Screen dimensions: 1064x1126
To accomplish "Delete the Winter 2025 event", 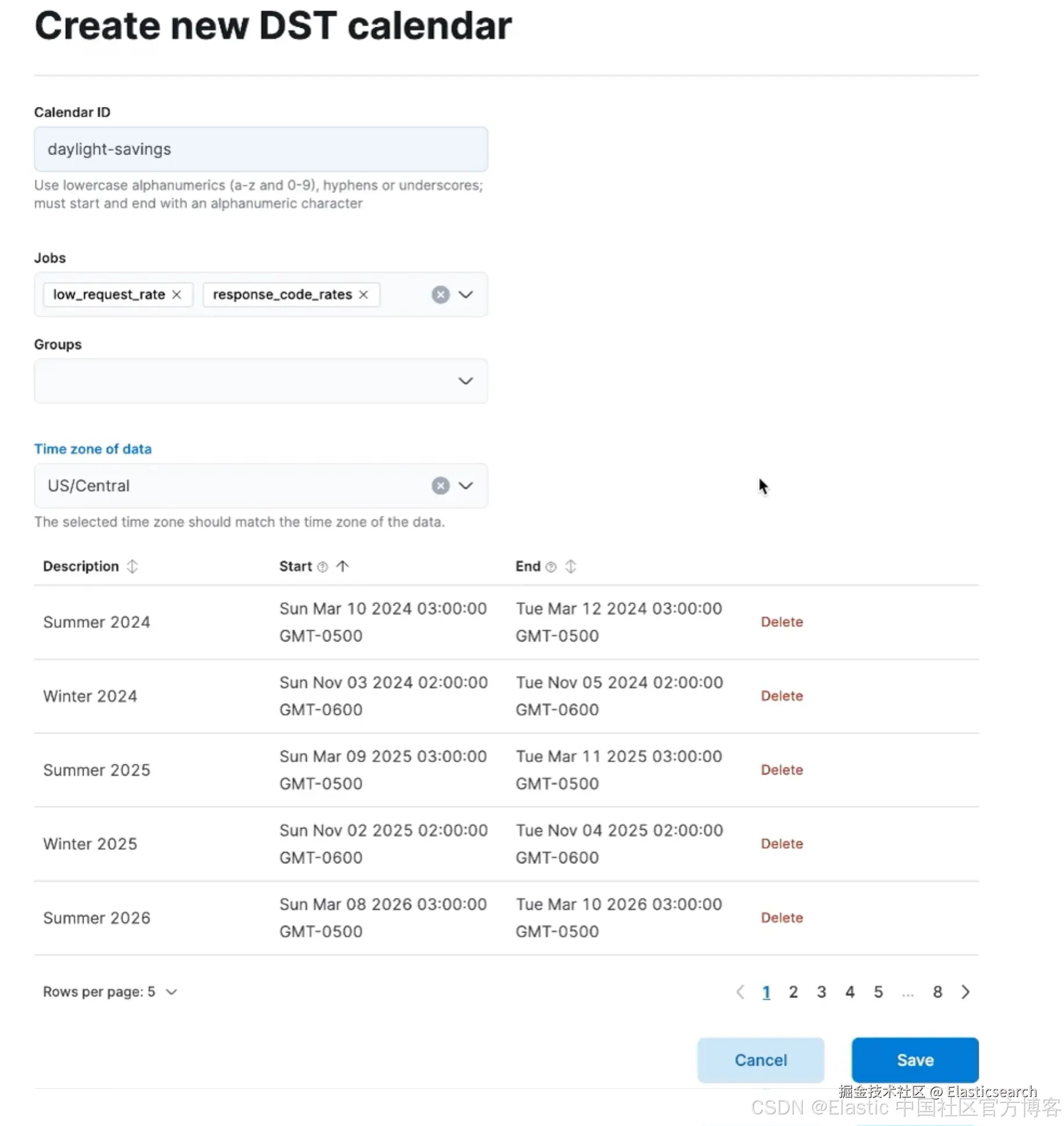I will (782, 844).
